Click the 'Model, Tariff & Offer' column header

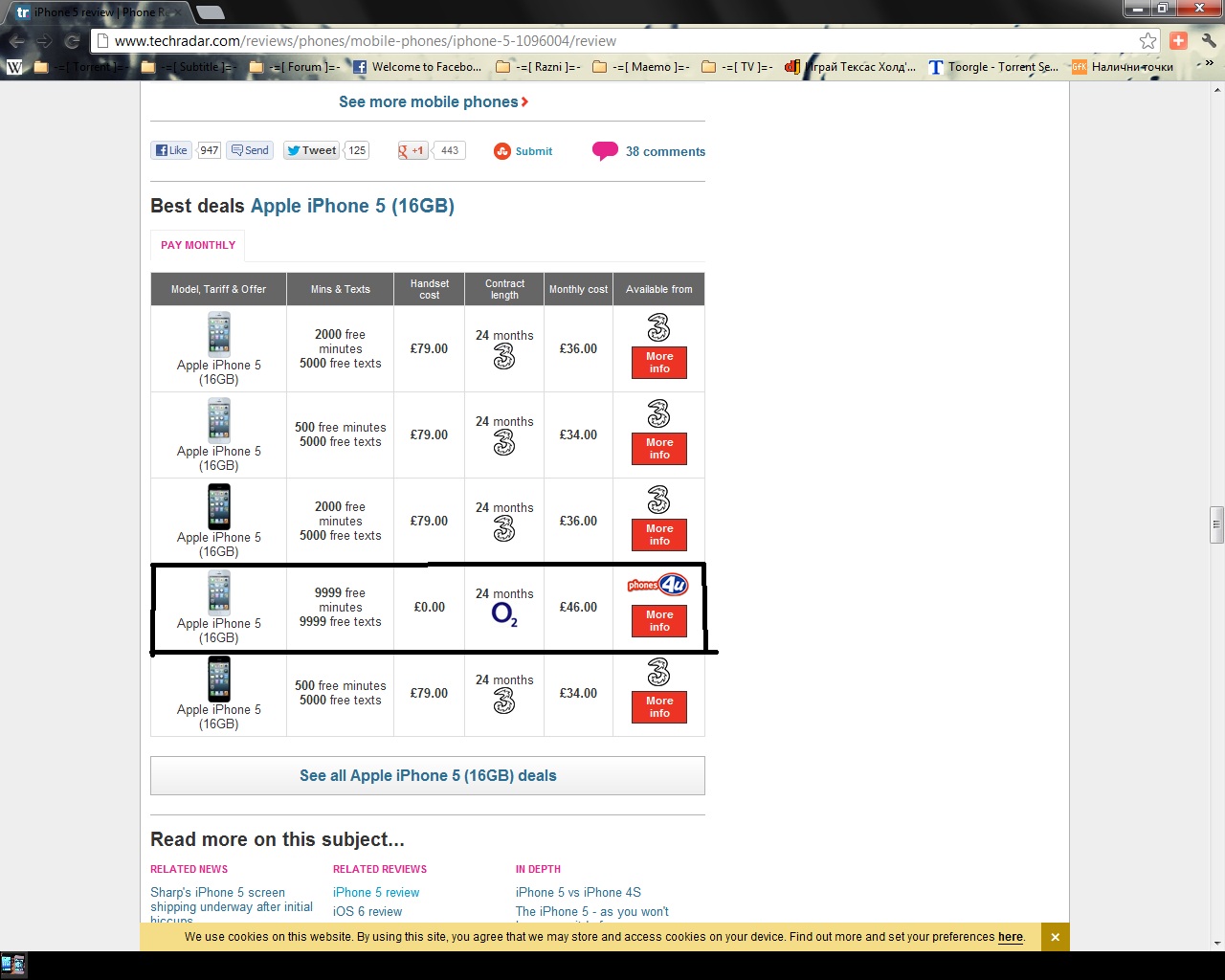(x=219, y=289)
